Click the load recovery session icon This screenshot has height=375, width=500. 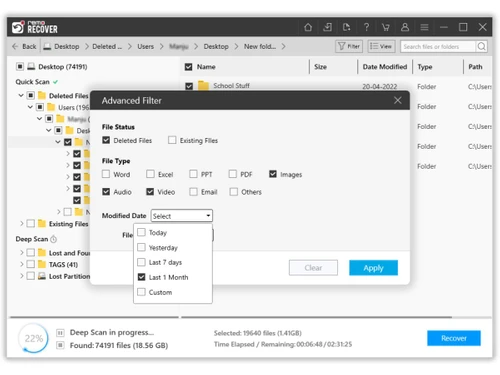click(x=347, y=27)
